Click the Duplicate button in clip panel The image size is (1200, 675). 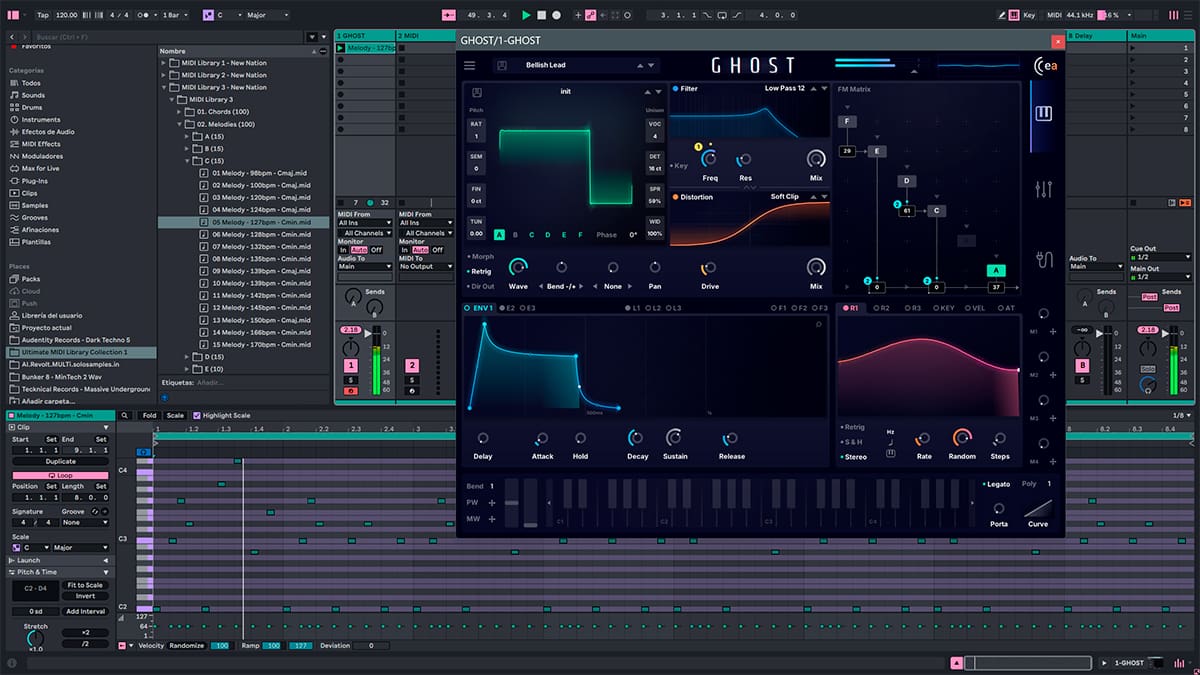pos(60,463)
